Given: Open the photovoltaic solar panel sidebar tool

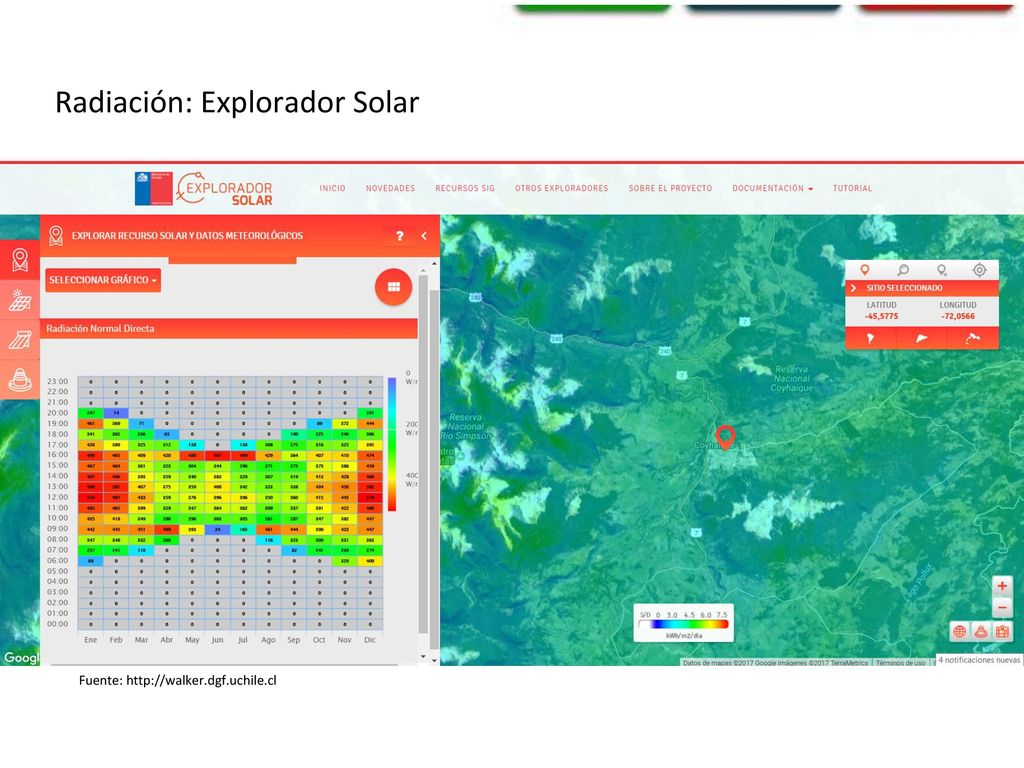Looking at the screenshot, I should [x=20, y=300].
